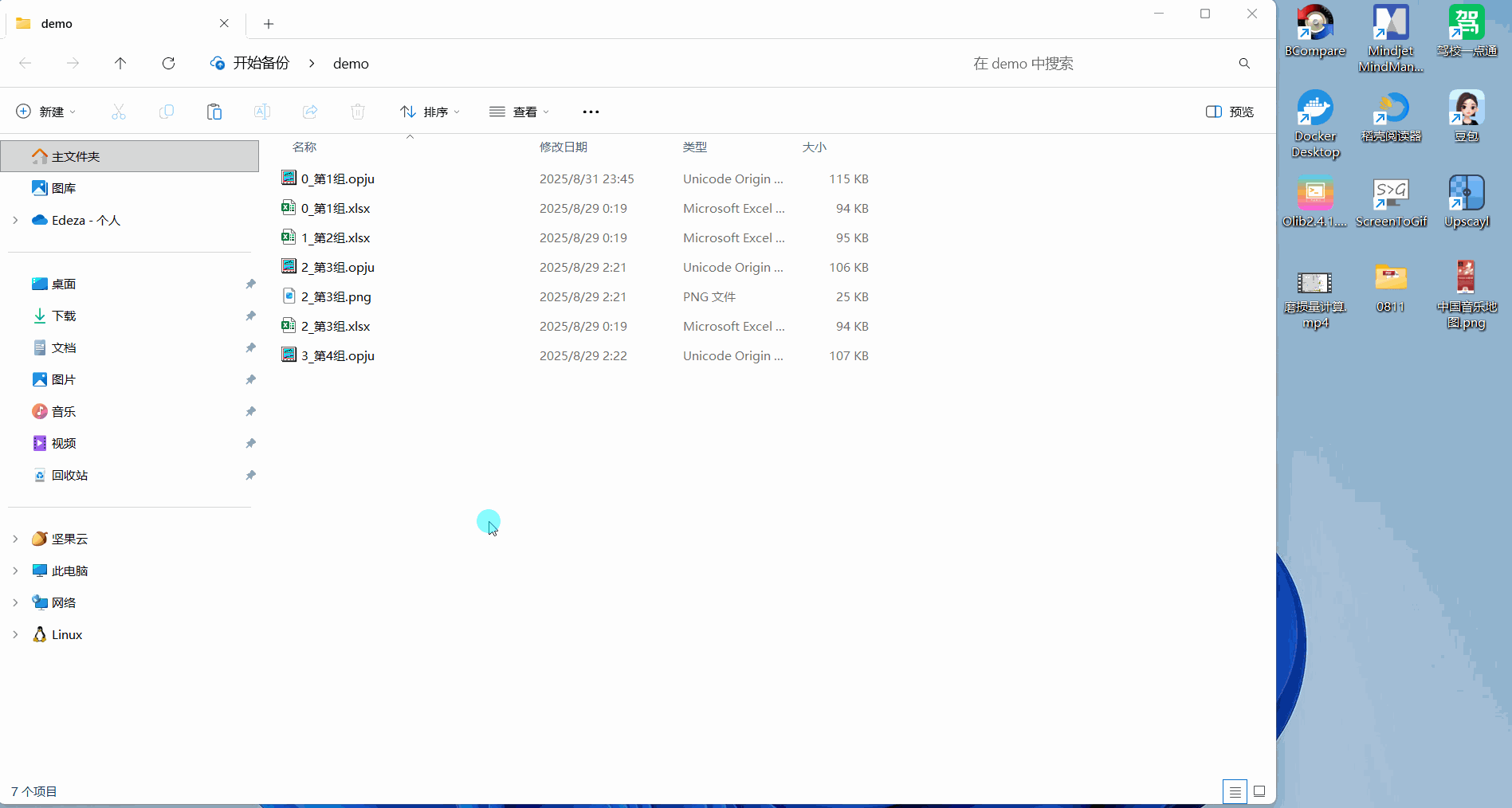Click the New (新建) button
The width and height of the screenshot is (1512, 808).
coord(46,112)
